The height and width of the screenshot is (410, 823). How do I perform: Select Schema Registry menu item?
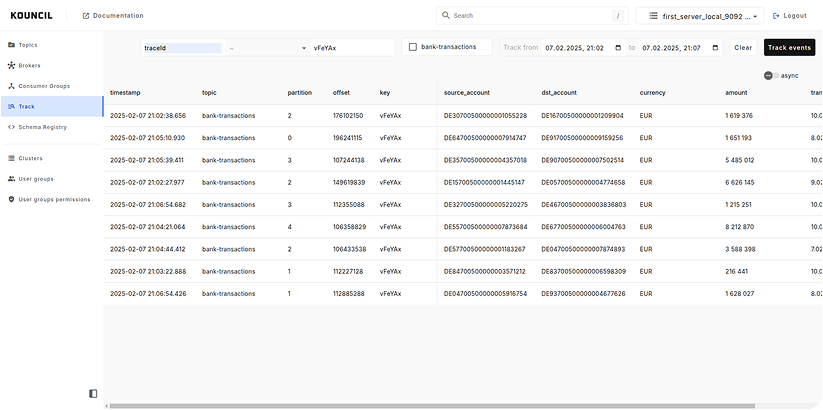pos(51,127)
